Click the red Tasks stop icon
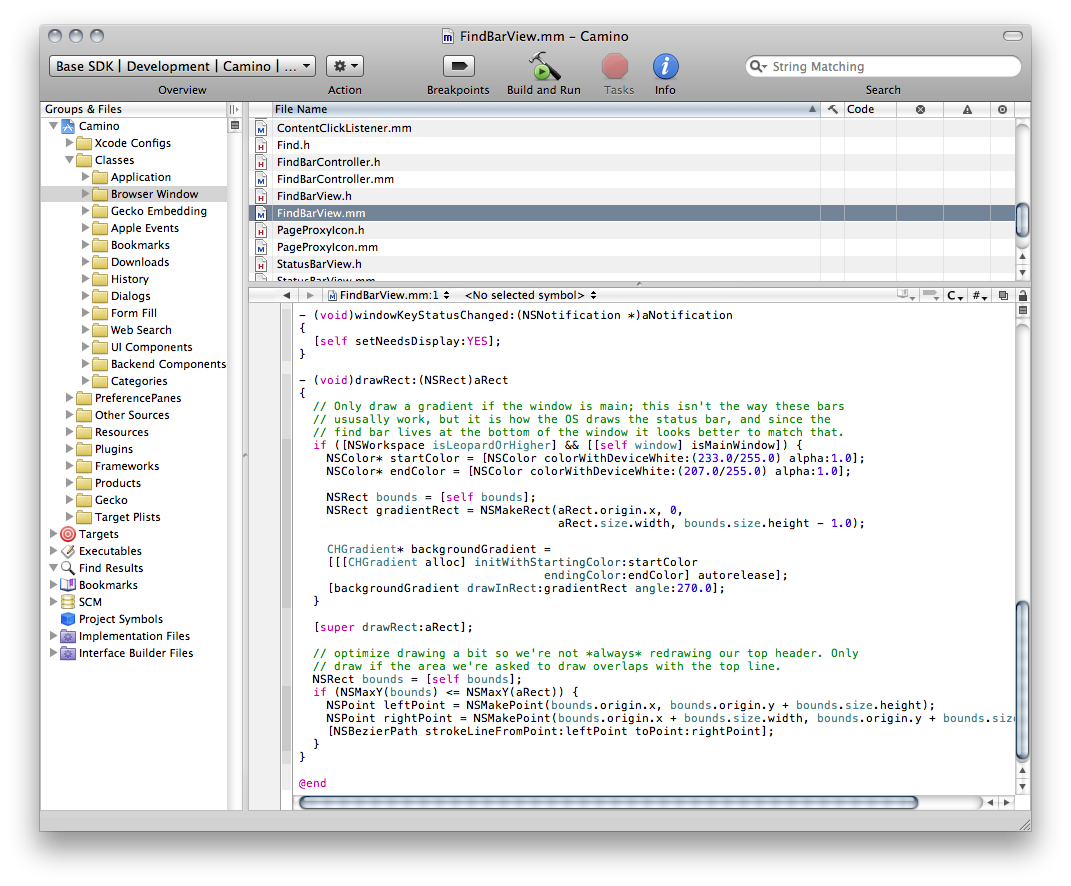The image size is (1071, 886). pos(615,67)
